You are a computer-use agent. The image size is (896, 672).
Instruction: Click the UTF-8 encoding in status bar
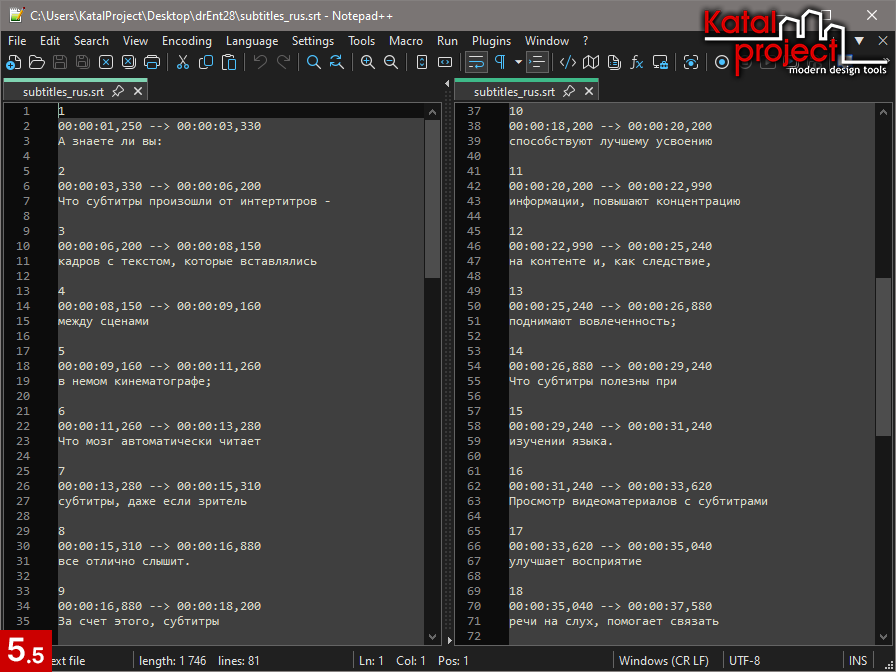pos(745,660)
